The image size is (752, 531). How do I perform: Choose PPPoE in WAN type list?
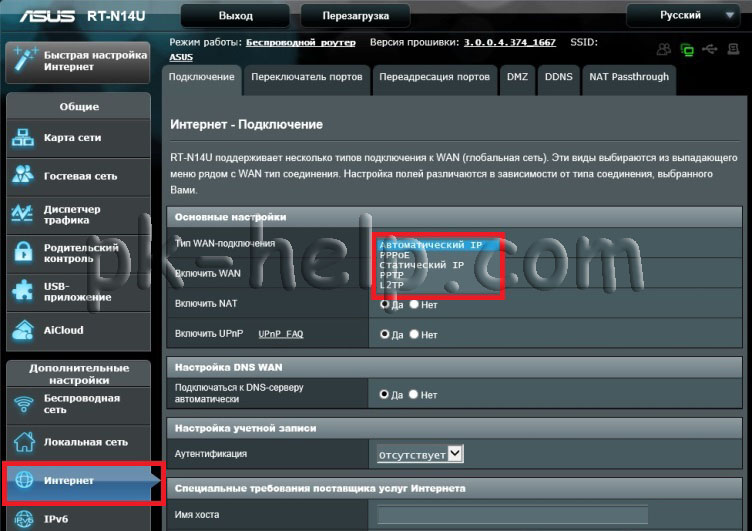pos(437,255)
